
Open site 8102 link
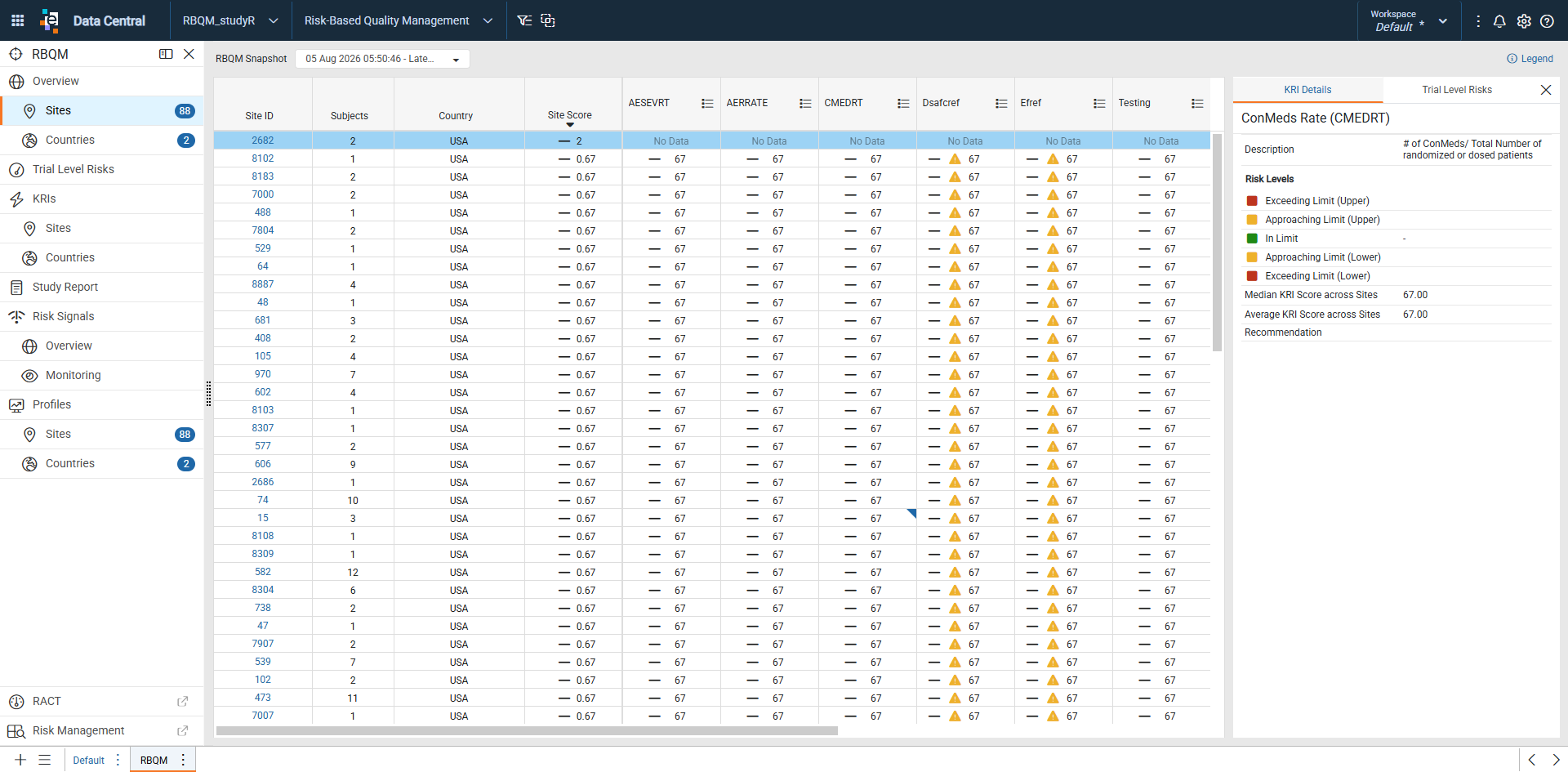click(262, 158)
